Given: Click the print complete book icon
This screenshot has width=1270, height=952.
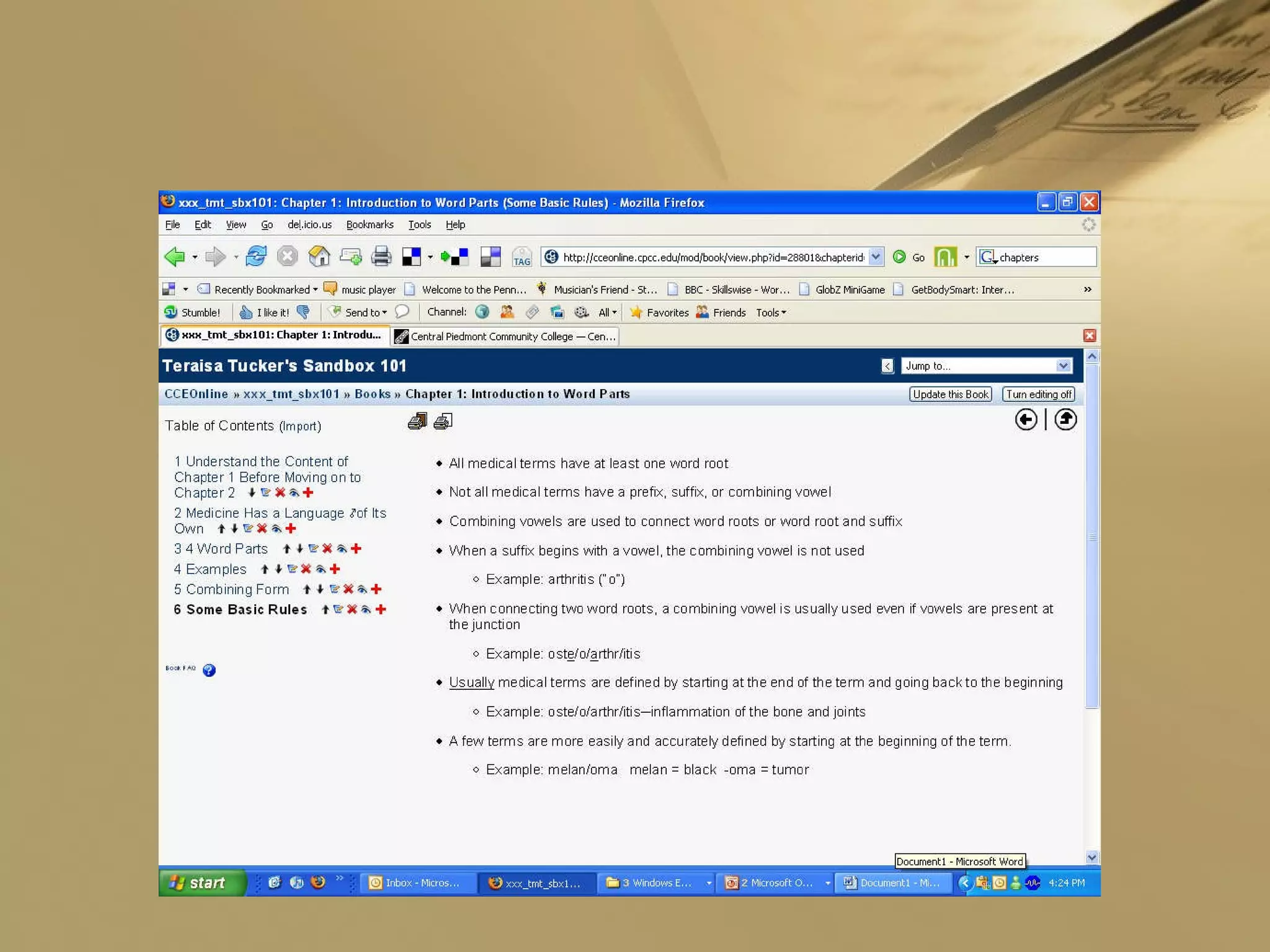Looking at the screenshot, I should [x=417, y=422].
